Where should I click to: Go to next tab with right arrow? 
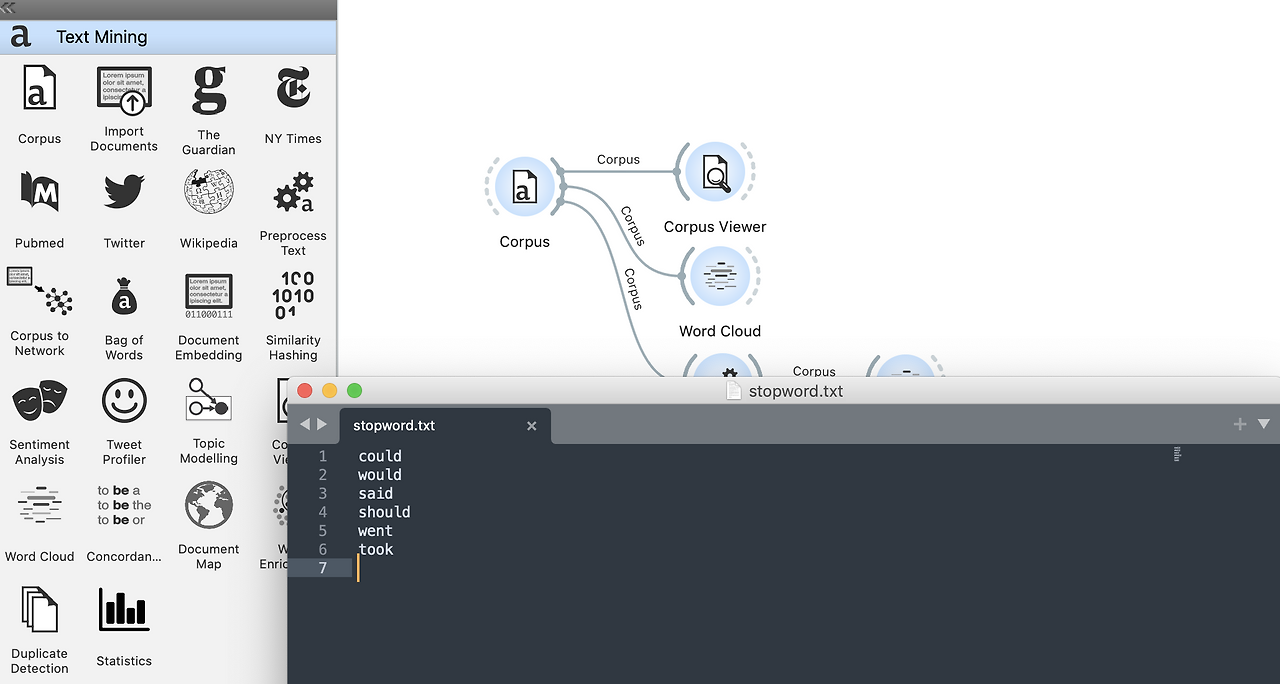[322, 424]
